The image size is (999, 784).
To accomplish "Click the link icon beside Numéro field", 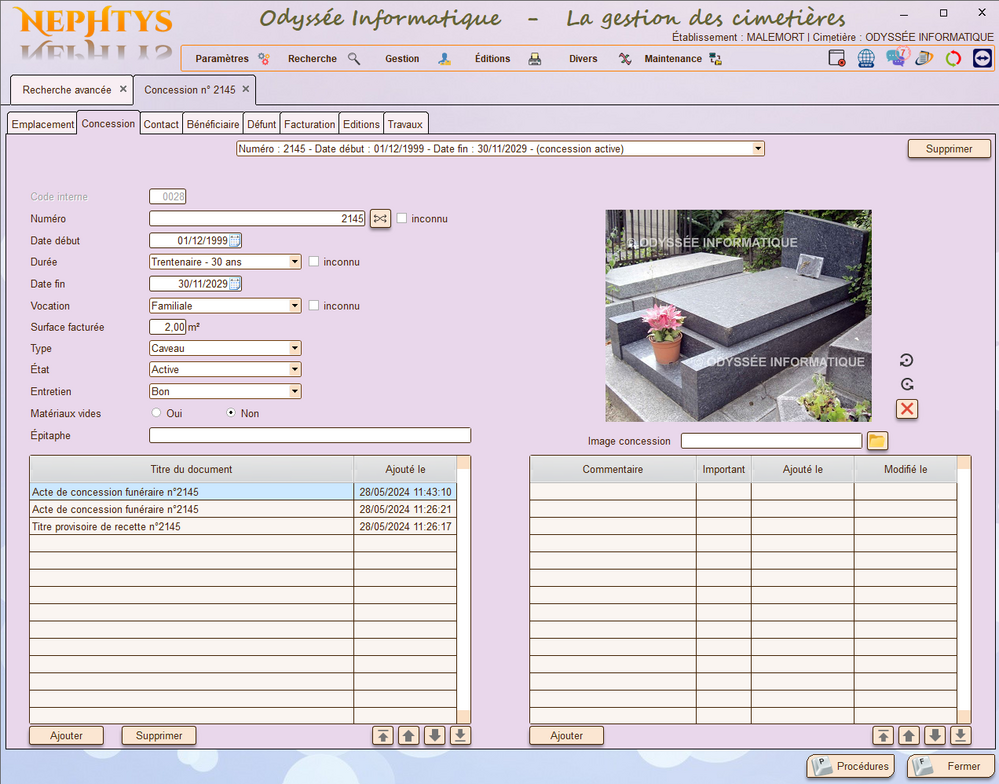I will pyautogui.click(x=380, y=218).
